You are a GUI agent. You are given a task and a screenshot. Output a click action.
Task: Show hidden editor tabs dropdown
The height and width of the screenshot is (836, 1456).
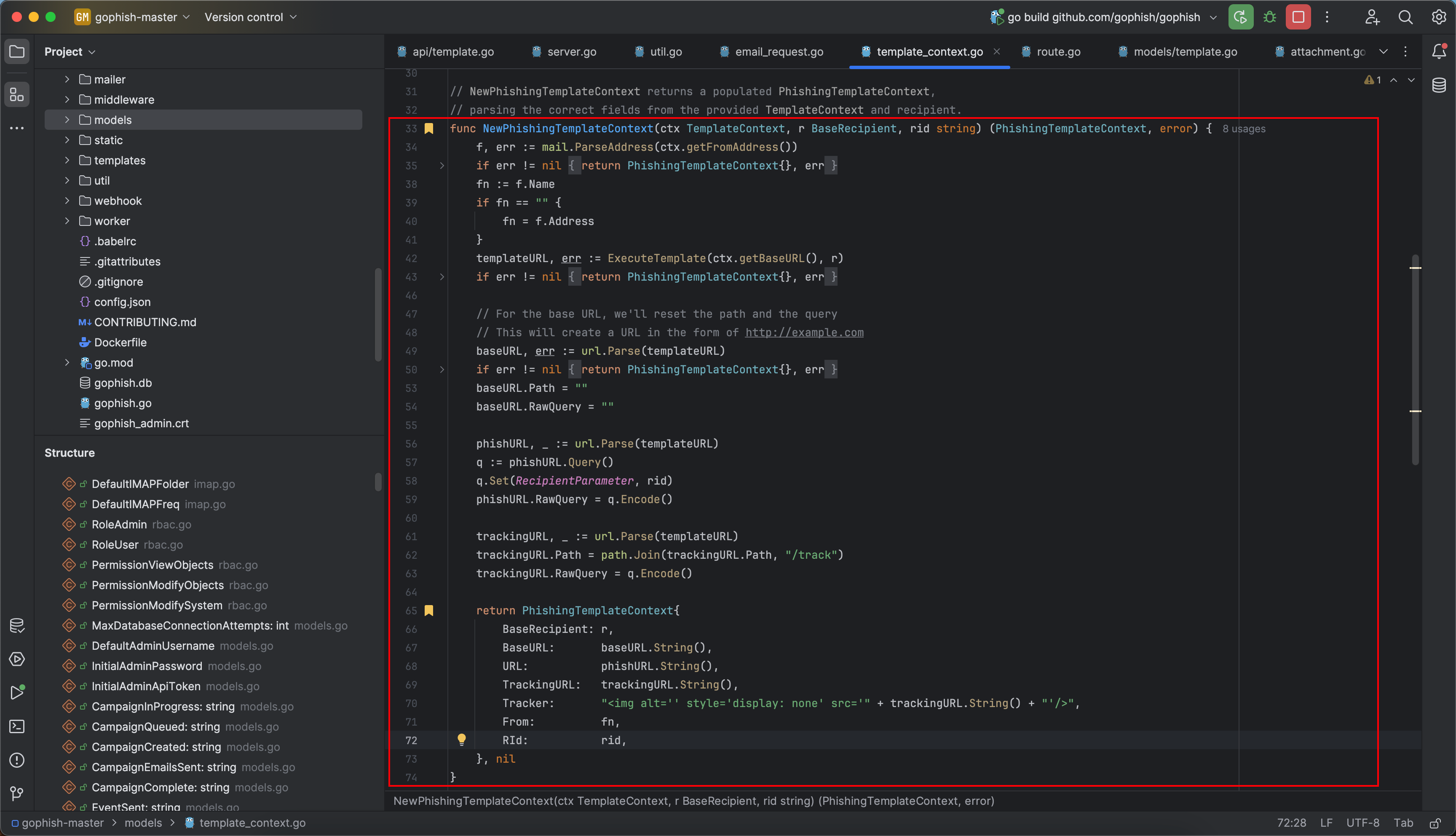(x=1384, y=52)
